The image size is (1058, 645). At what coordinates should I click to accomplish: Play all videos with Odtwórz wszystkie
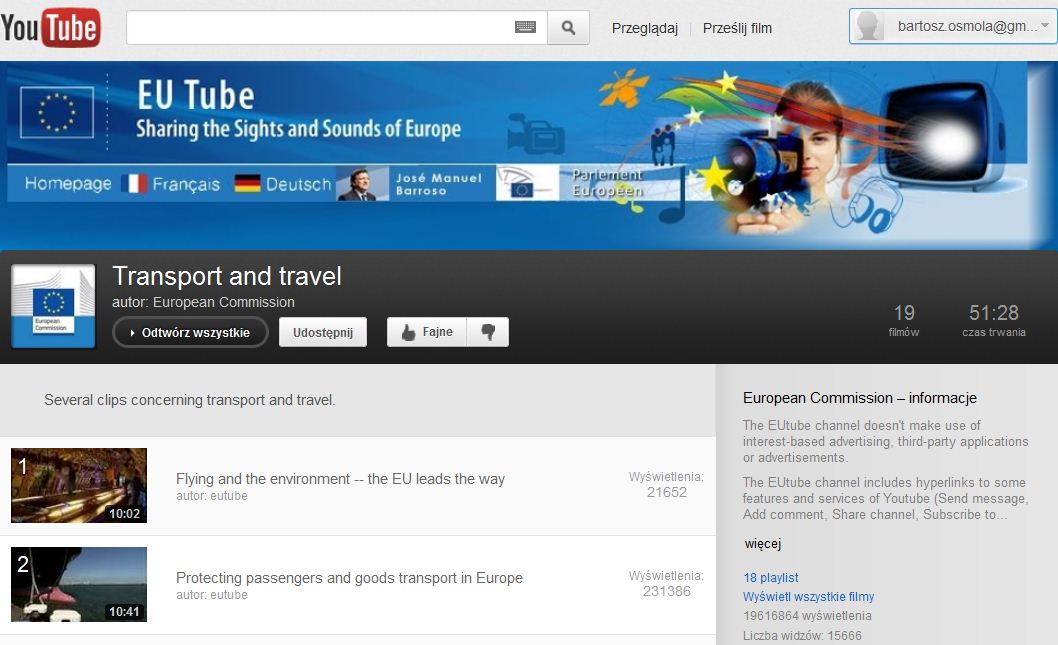190,333
